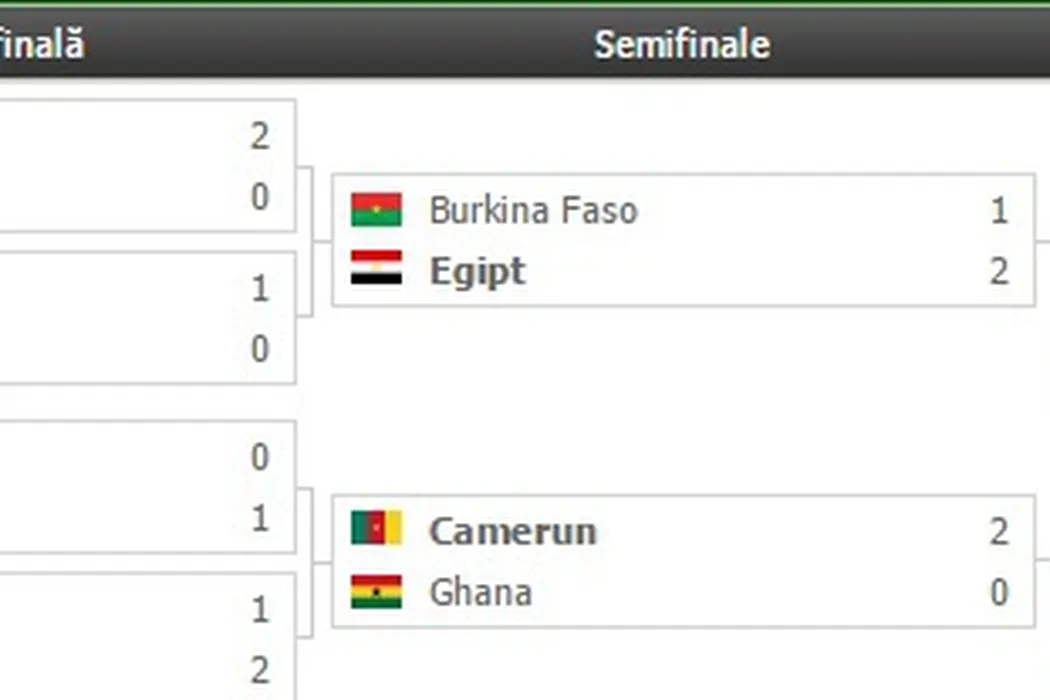
Task: Click the Egypt flag icon
Action: (x=376, y=270)
